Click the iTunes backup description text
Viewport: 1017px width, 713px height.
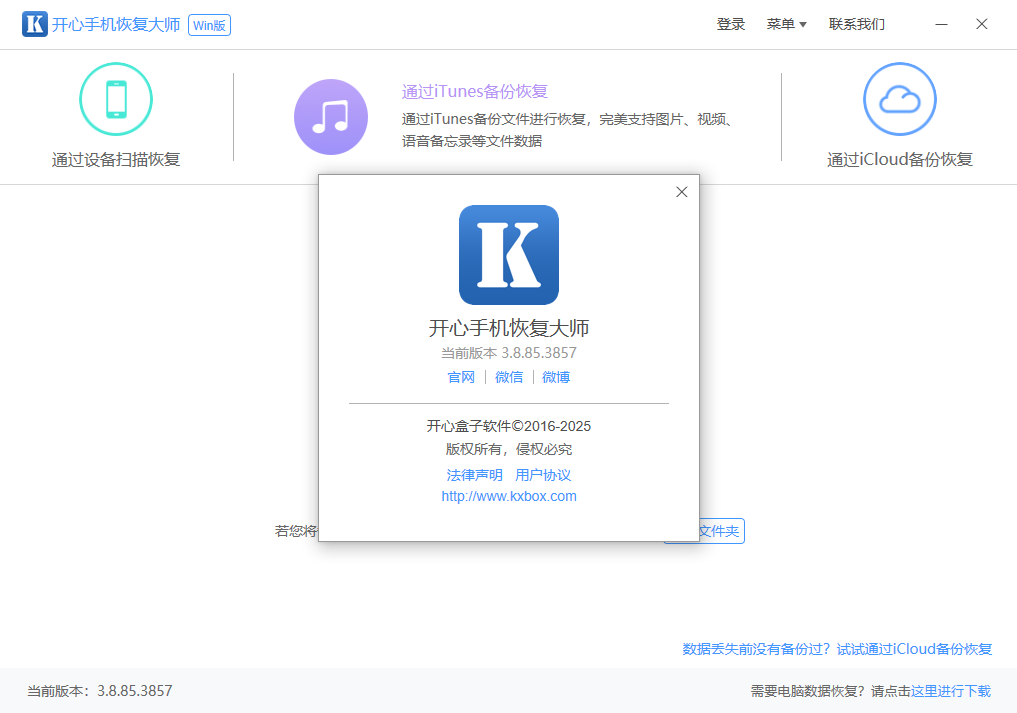click(x=568, y=130)
